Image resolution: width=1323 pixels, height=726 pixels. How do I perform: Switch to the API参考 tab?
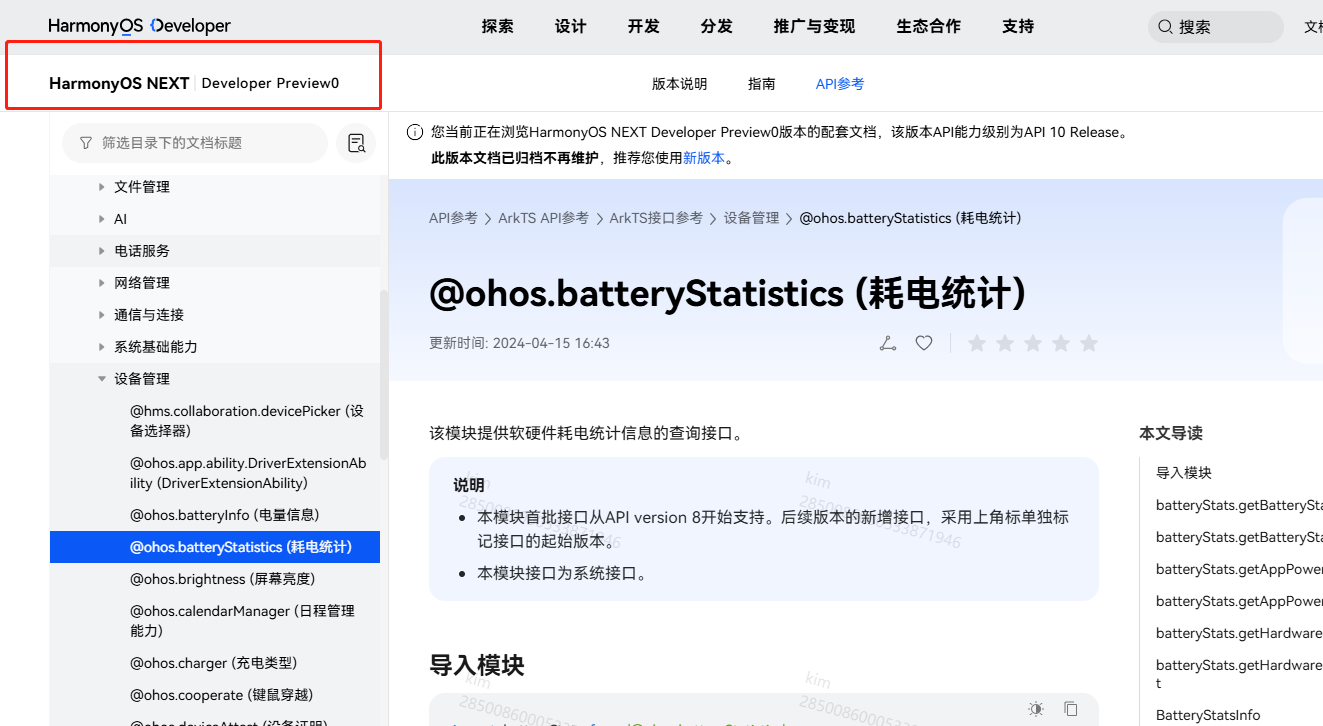pyautogui.click(x=840, y=84)
